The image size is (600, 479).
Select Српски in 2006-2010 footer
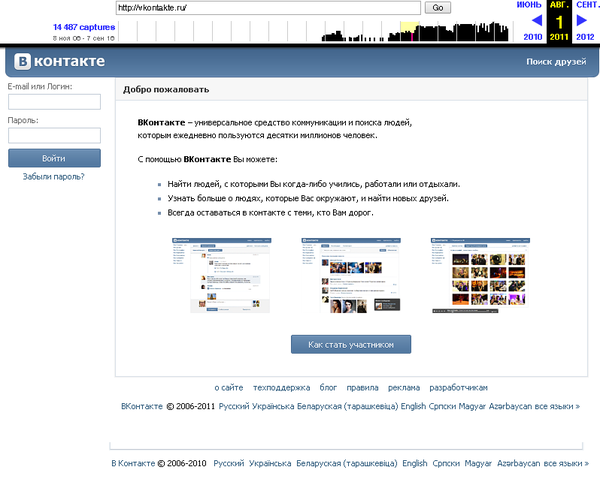tap(446, 463)
